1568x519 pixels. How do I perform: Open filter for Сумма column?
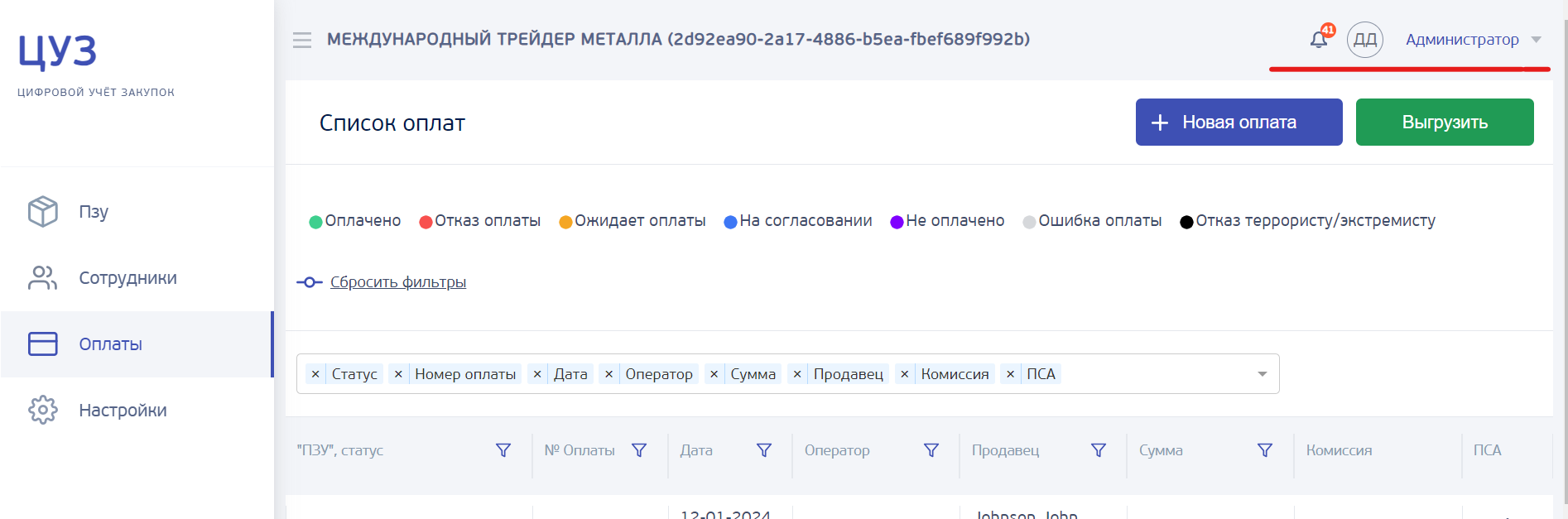coord(1265,450)
